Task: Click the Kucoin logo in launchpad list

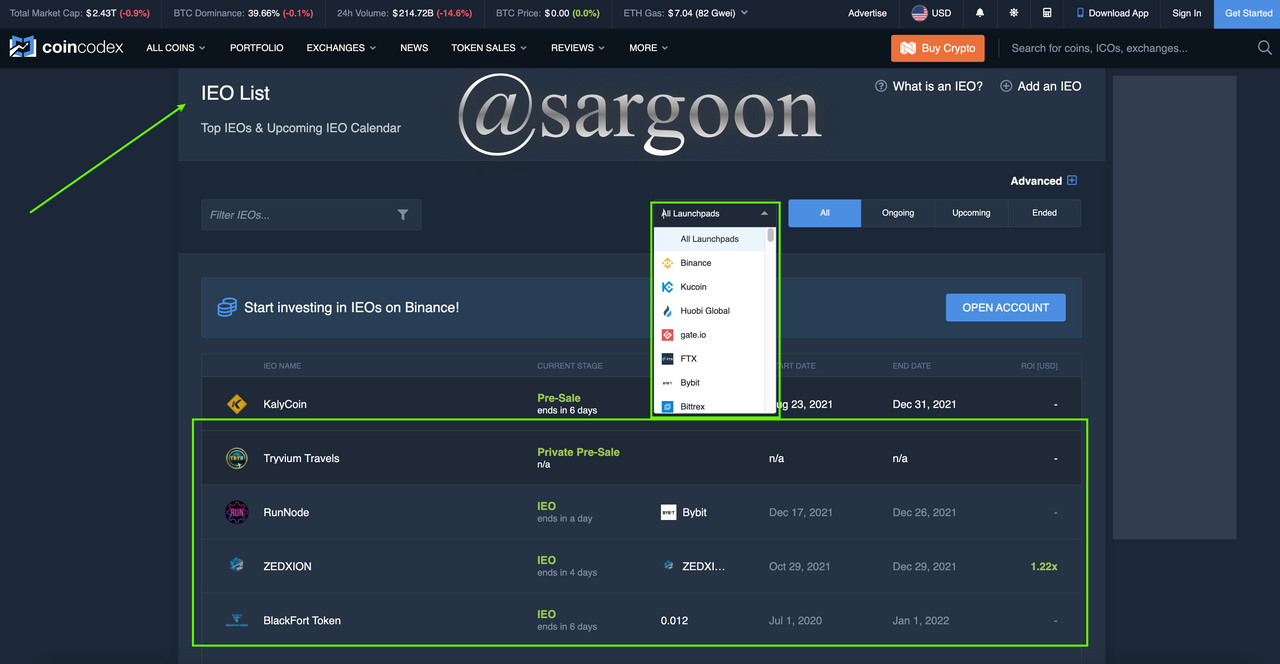Action: pos(668,287)
